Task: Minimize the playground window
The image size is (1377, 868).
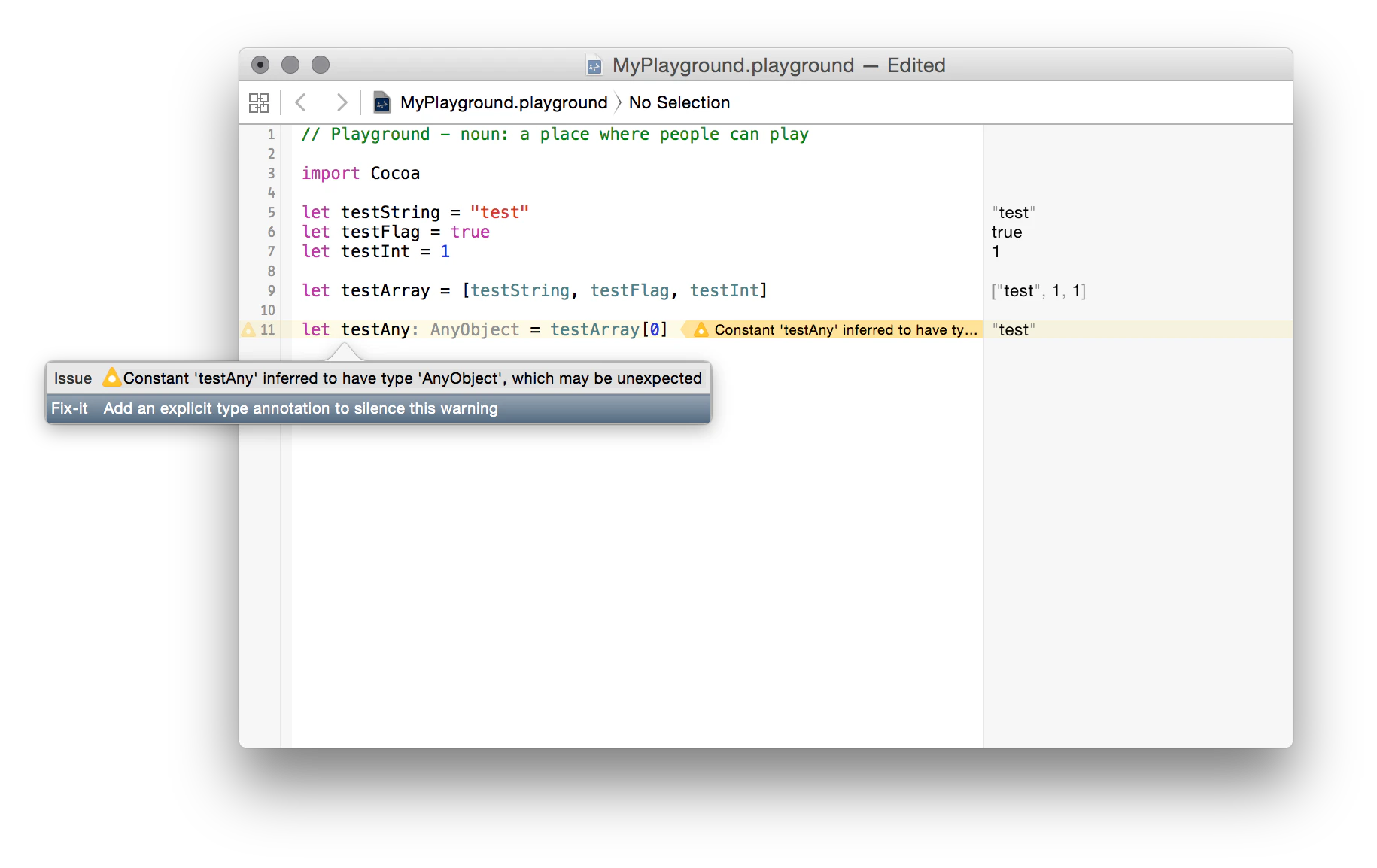Action: pyautogui.click(x=290, y=65)
